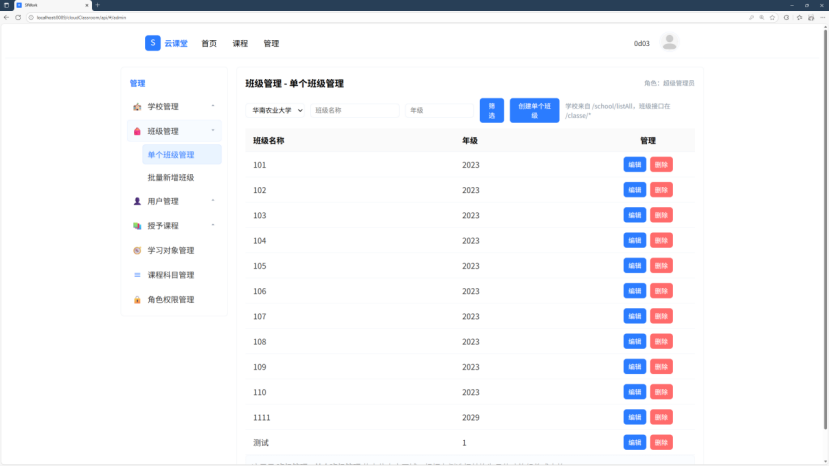Click the 学习对象管理 icon
This screenshot has width=830, height=467.
137,250
